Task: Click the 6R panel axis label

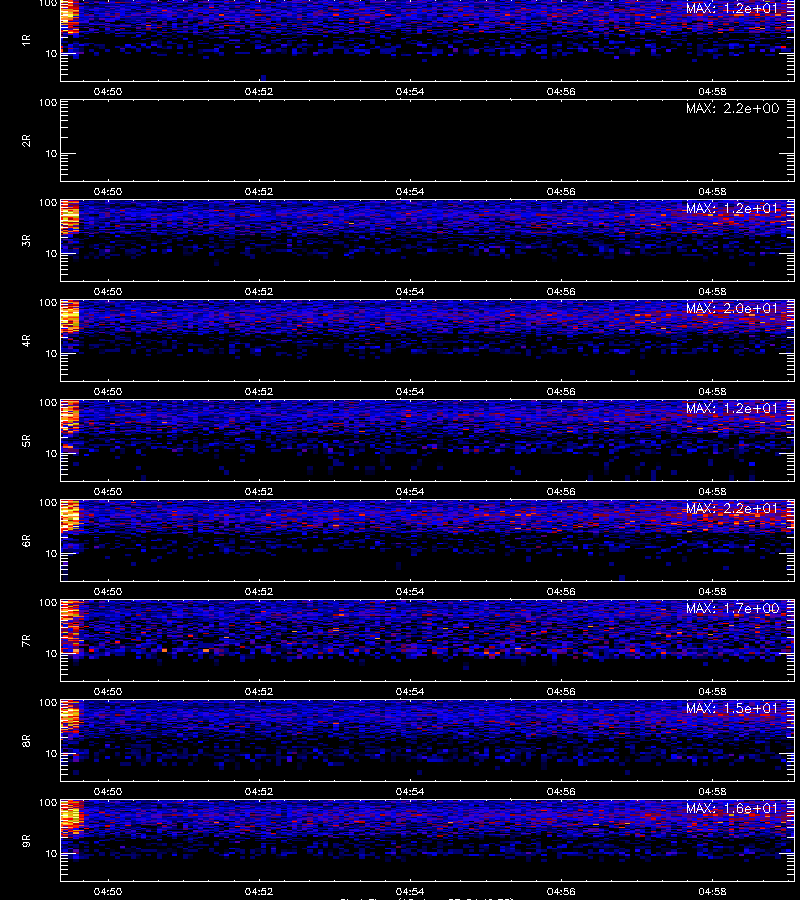Action: (26, 541)
